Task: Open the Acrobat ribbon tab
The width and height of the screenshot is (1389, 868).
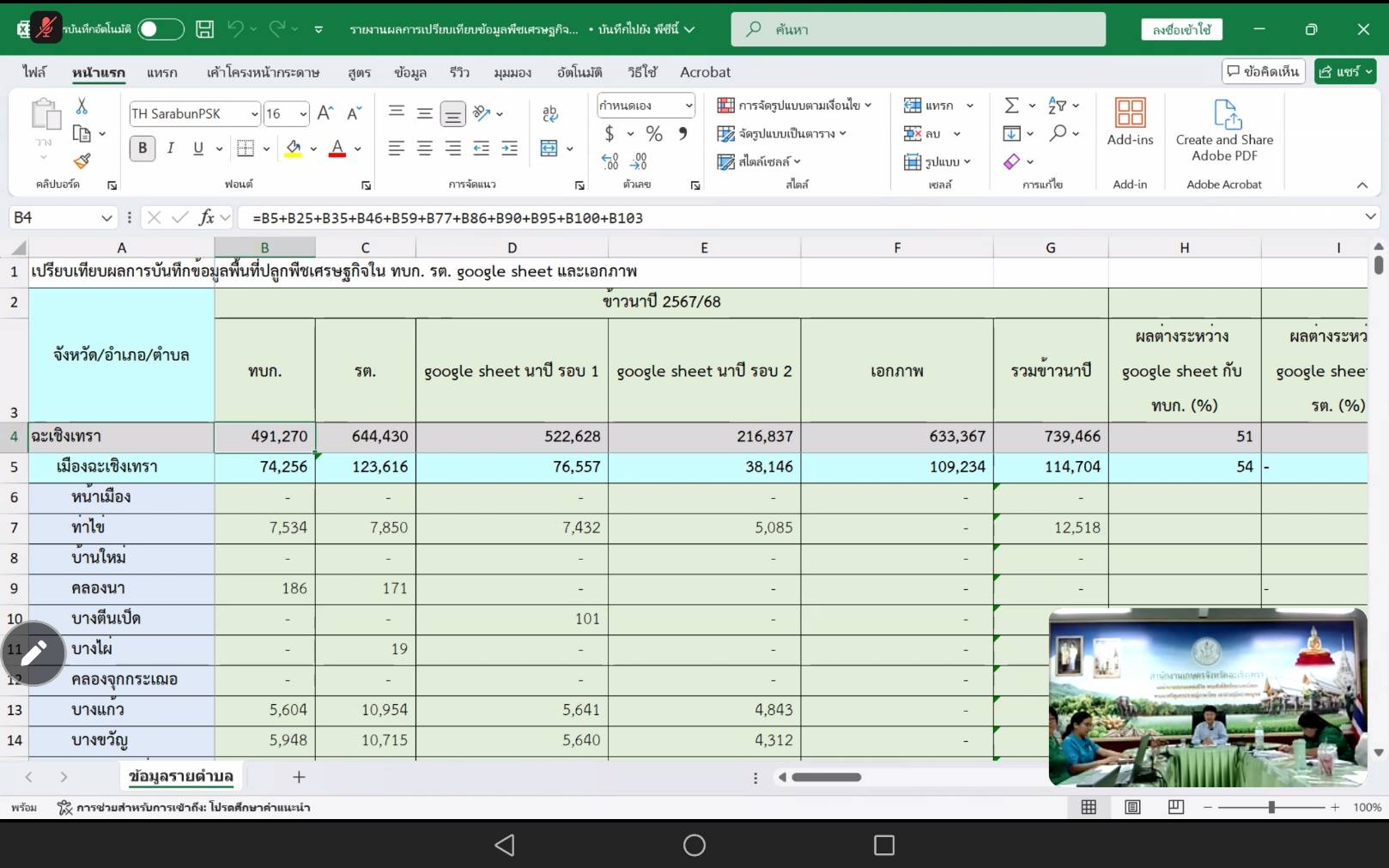Action: [705, 72]
